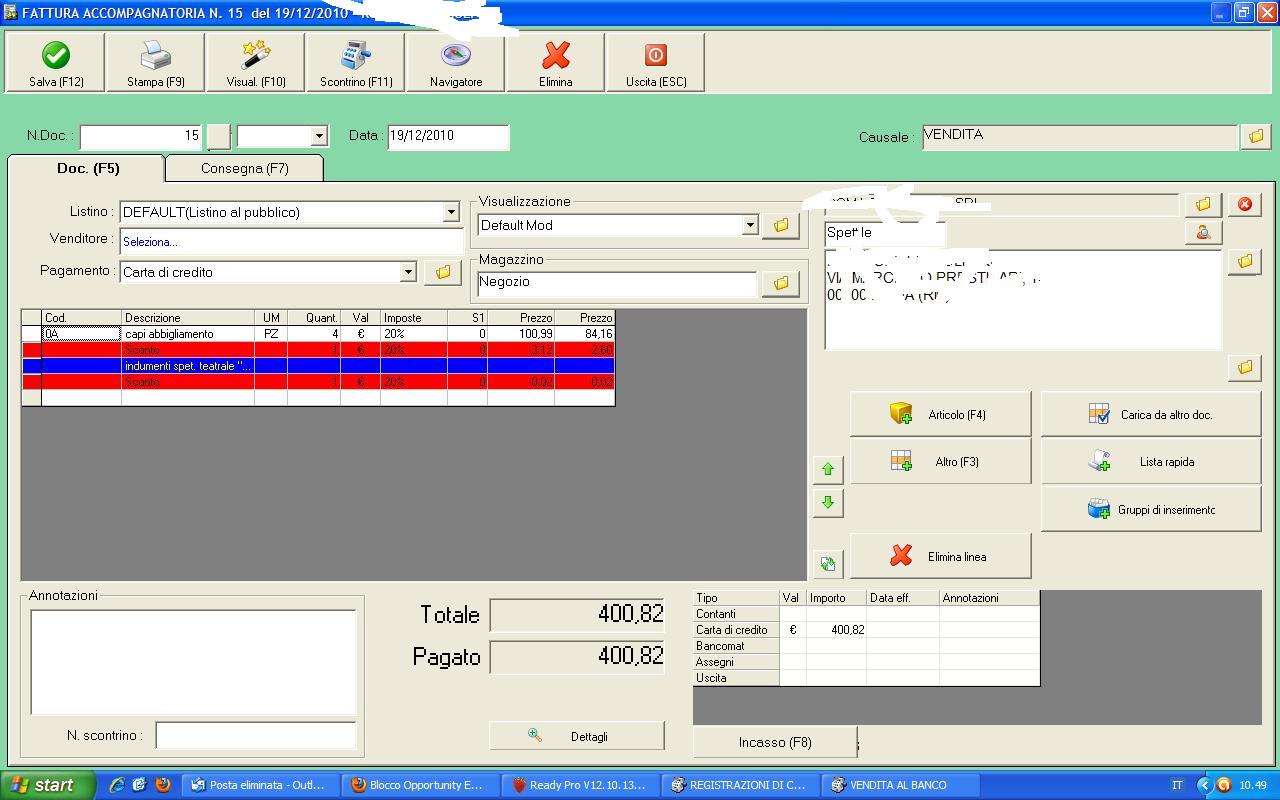1280x800 pixels.
Task: Delete document using Elimina red X
Action: tap(556, 62)
